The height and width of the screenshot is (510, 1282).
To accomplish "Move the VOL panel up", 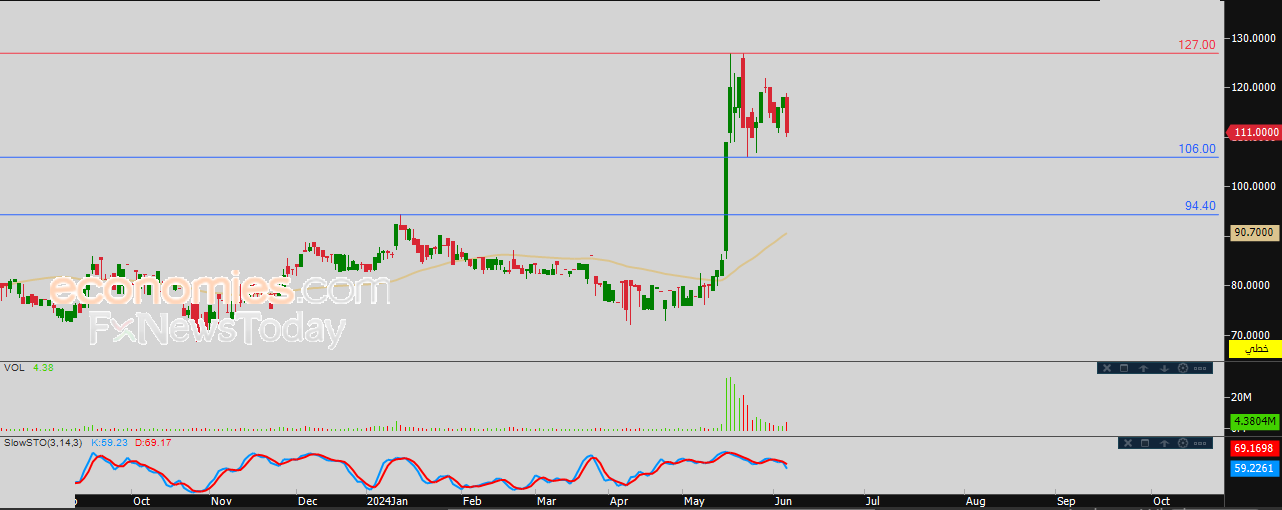I will [x=1144, y=368].
